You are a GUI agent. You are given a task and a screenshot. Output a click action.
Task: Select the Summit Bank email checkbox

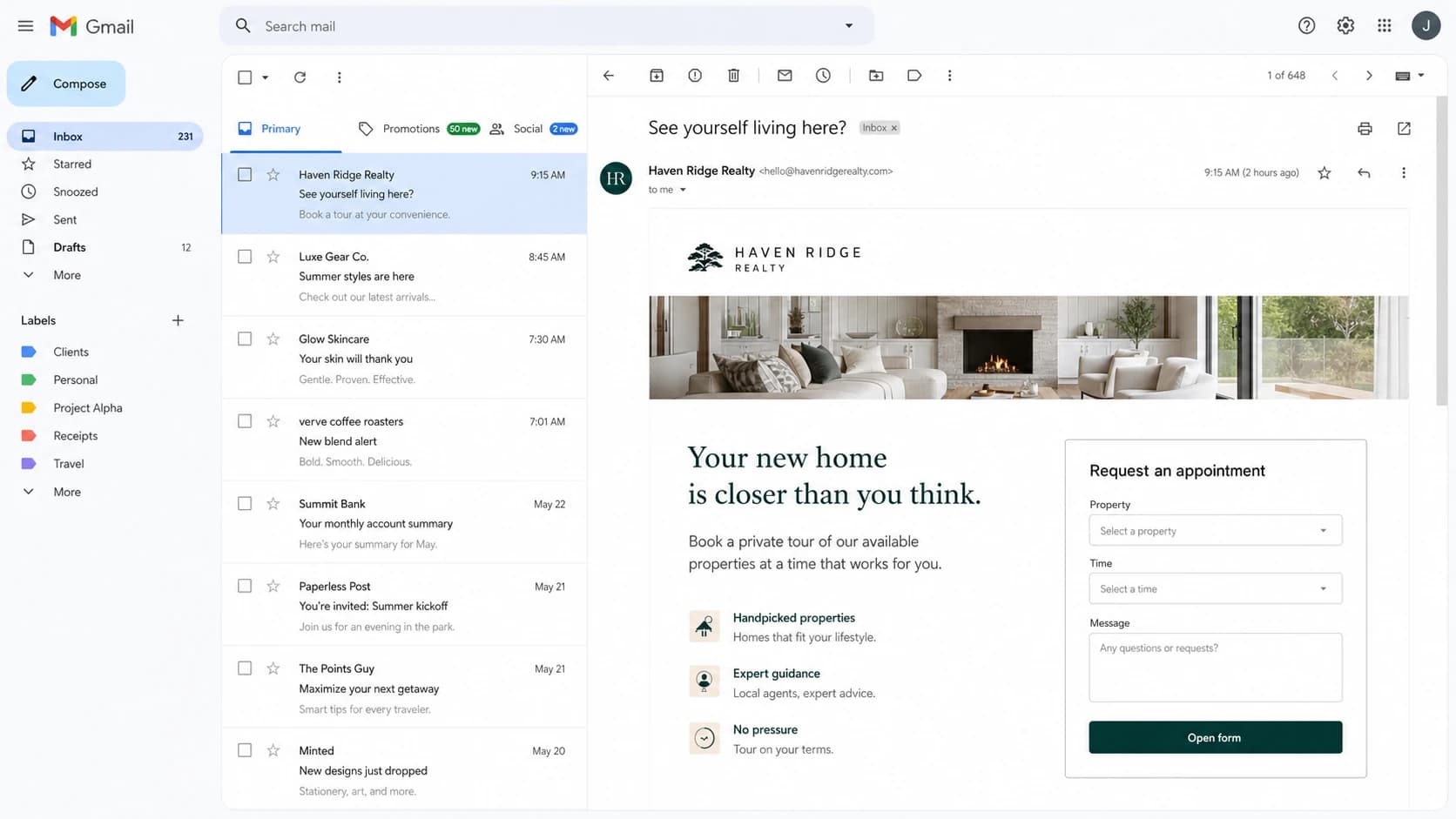(x=245, y=504)
